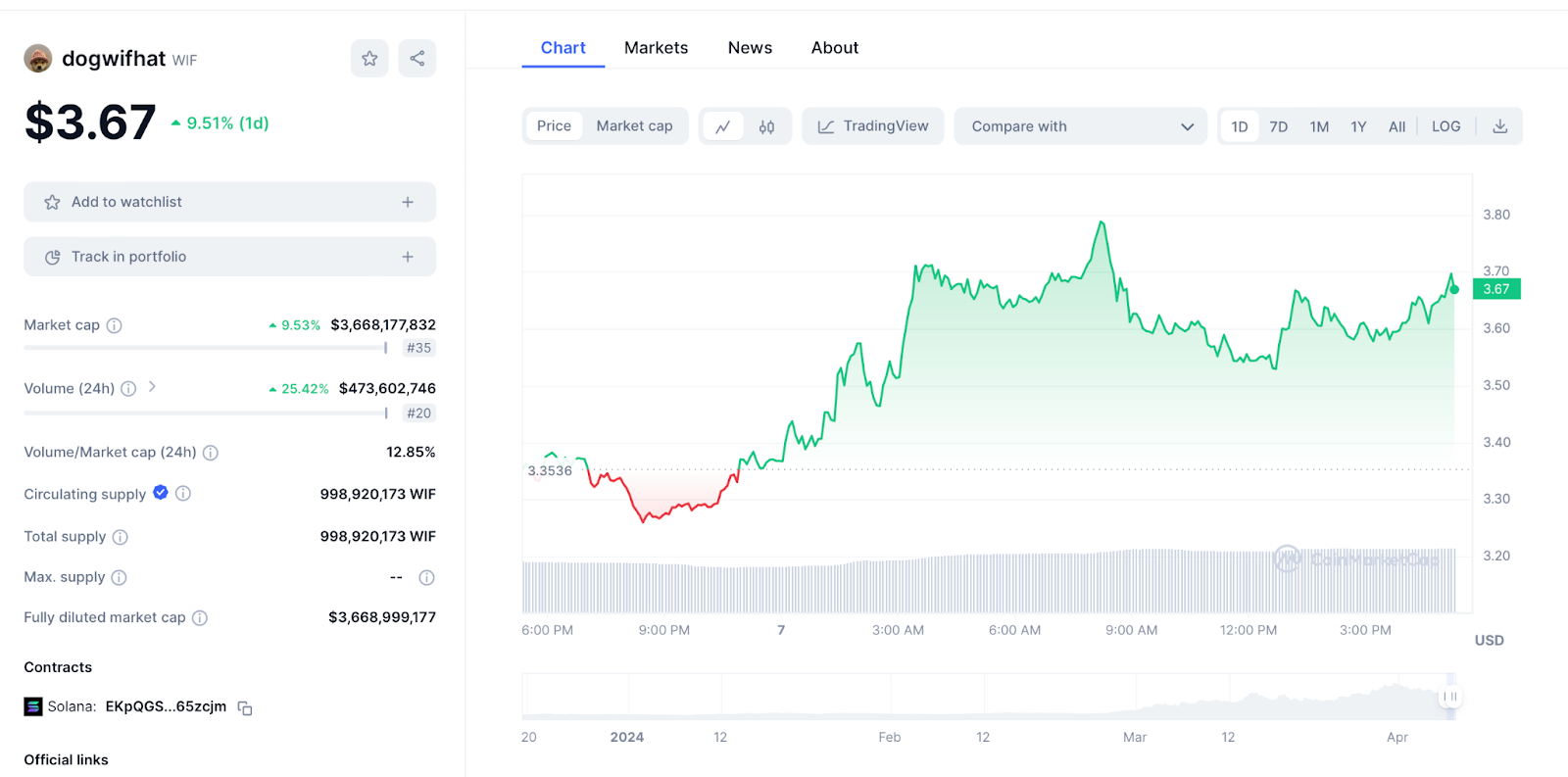Click the Solana logo icon

click(33, 706)
